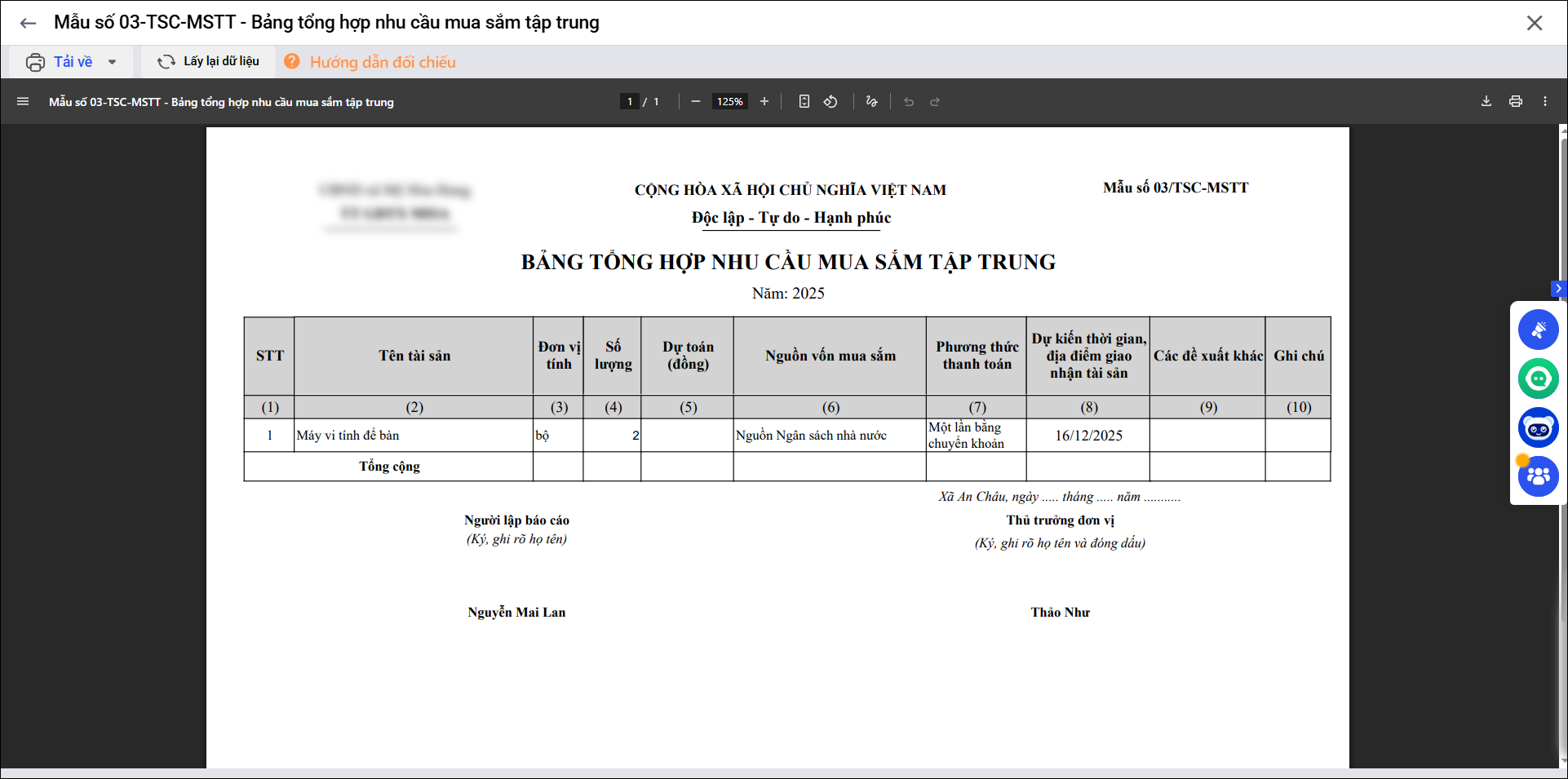The image size is (1568, 779).
Task: Click the 125% zoom level field
Action: tap(729, 102)
